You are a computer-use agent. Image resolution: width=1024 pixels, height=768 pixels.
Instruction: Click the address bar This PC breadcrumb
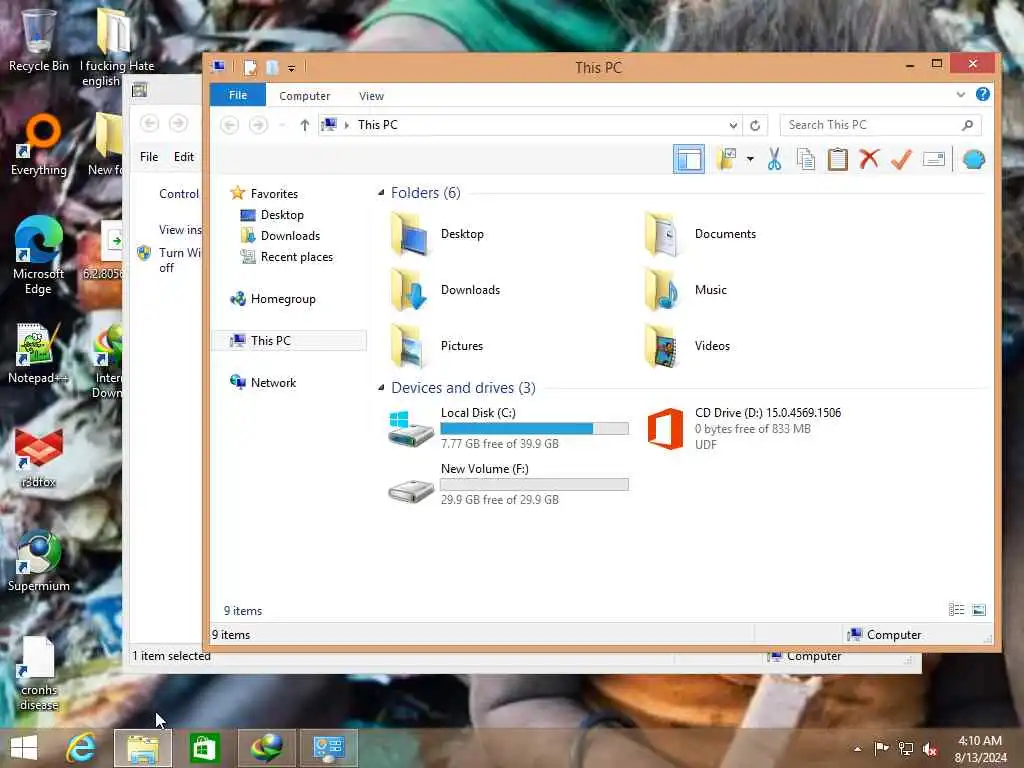[377, 125]
